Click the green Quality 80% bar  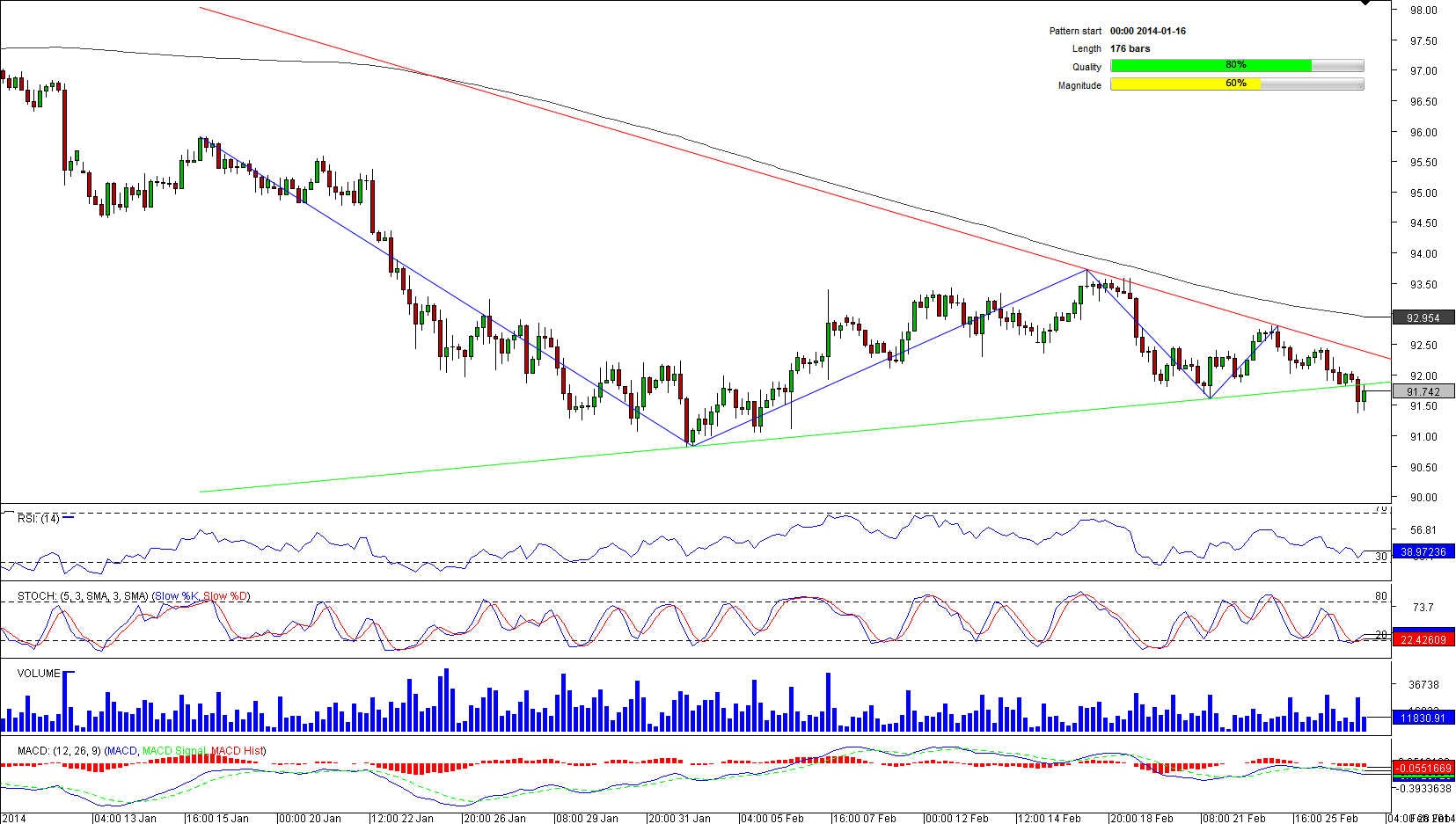click(x=1211, y=66)
